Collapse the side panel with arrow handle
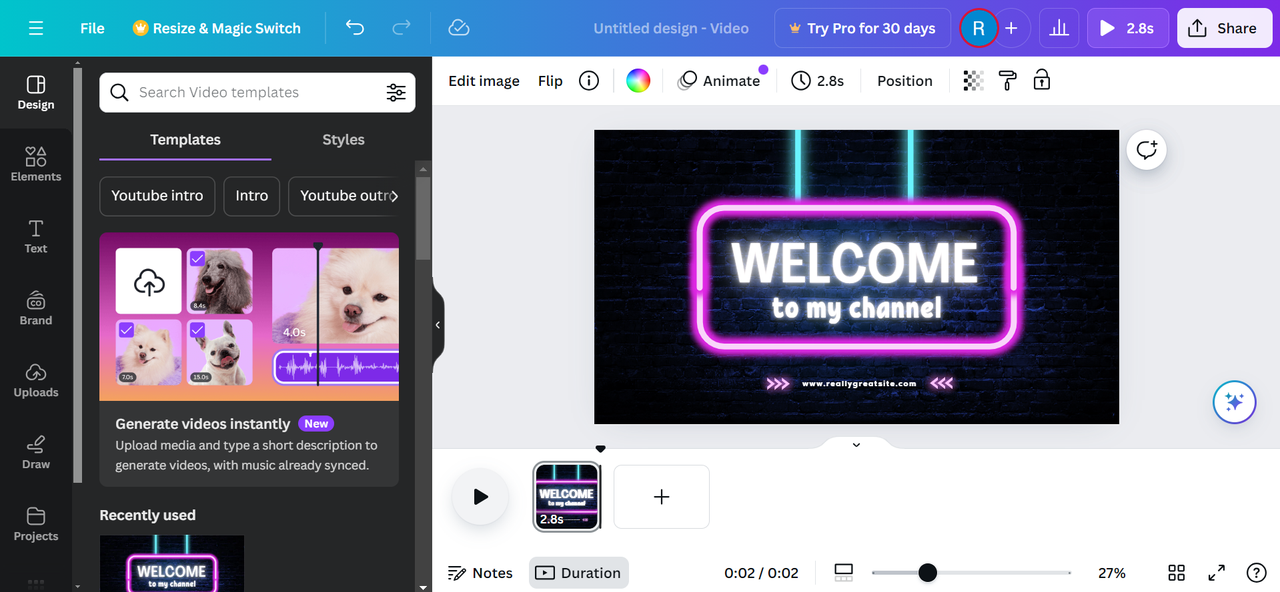The width and height of the screenshot is (1280, 592). [437, 325]
